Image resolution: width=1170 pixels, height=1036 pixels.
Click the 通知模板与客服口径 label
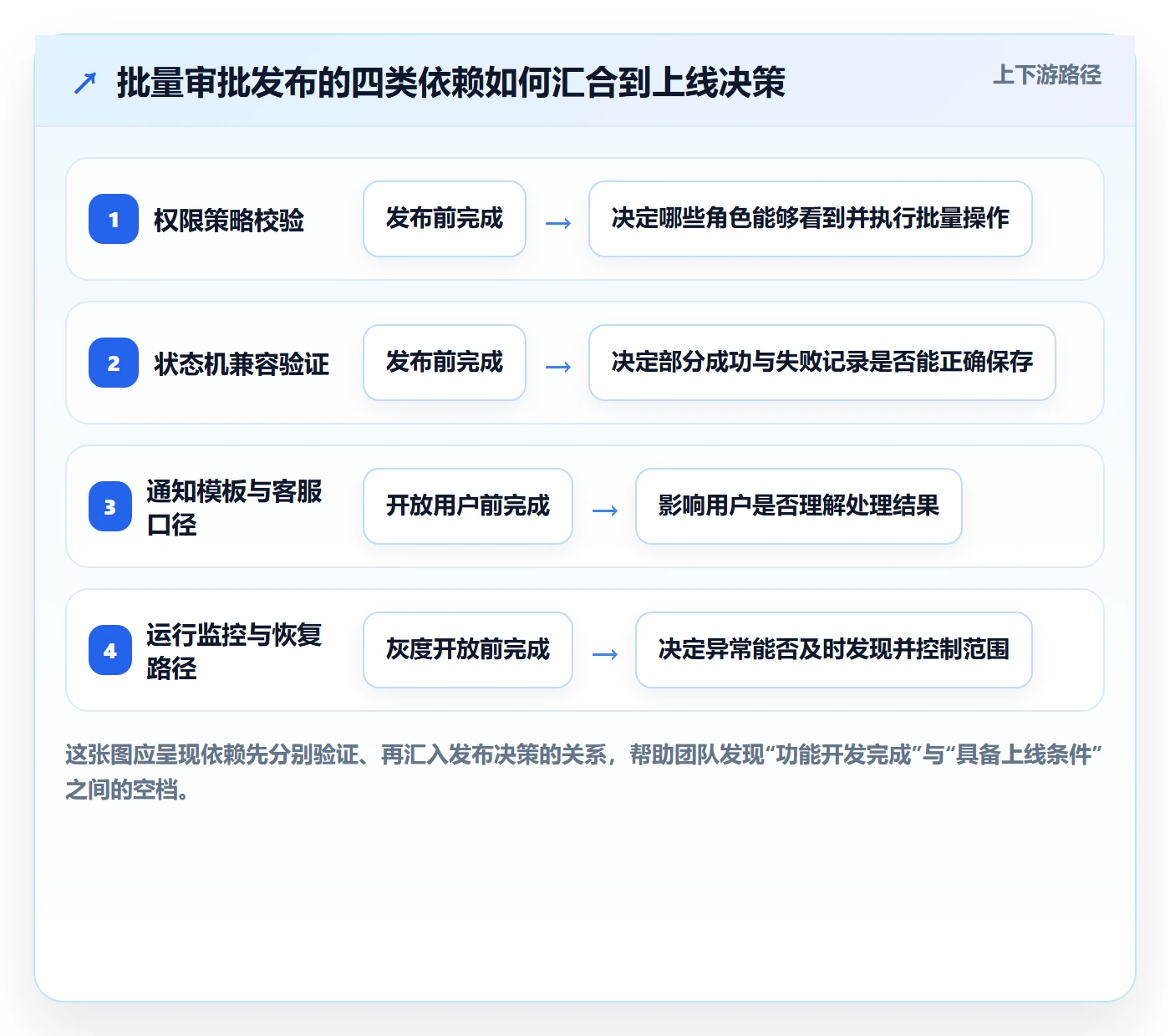point(234,507)
